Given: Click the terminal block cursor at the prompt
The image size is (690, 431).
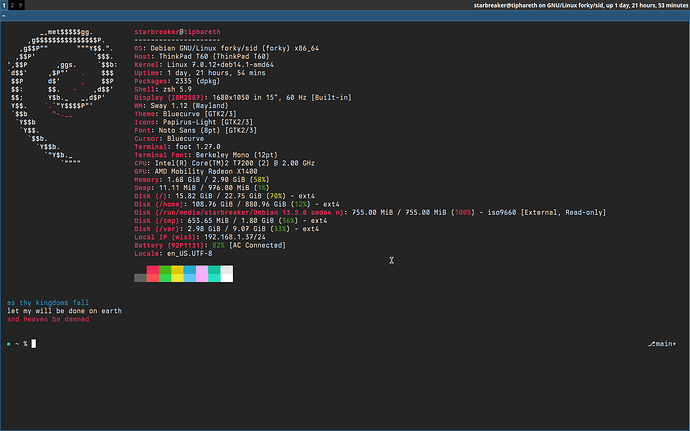Looking at the screenshot, I should (34, 343).
